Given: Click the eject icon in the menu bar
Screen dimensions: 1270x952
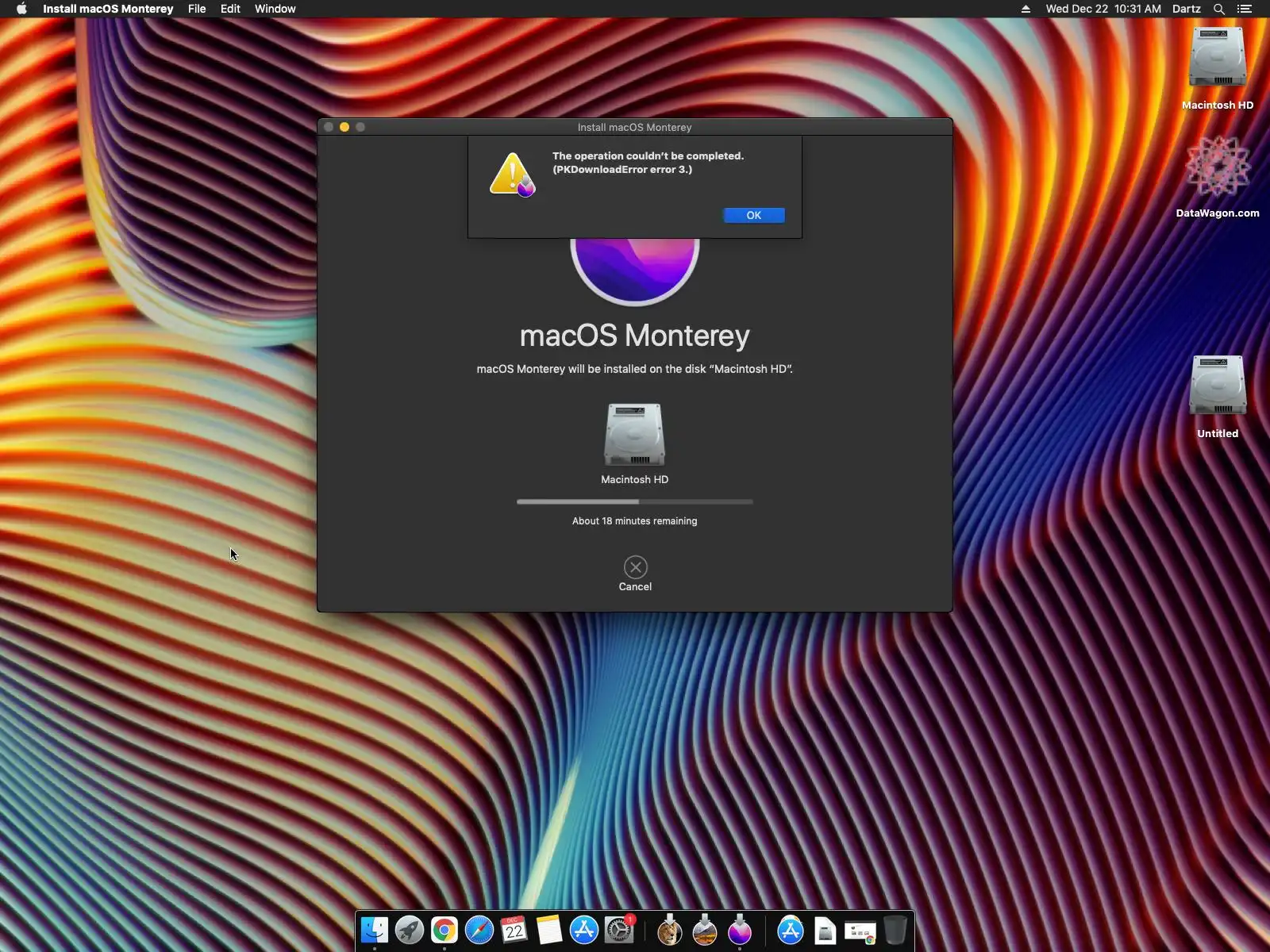Looking at the screenshot, I should pyautogui.click(x=1026, y=9).
